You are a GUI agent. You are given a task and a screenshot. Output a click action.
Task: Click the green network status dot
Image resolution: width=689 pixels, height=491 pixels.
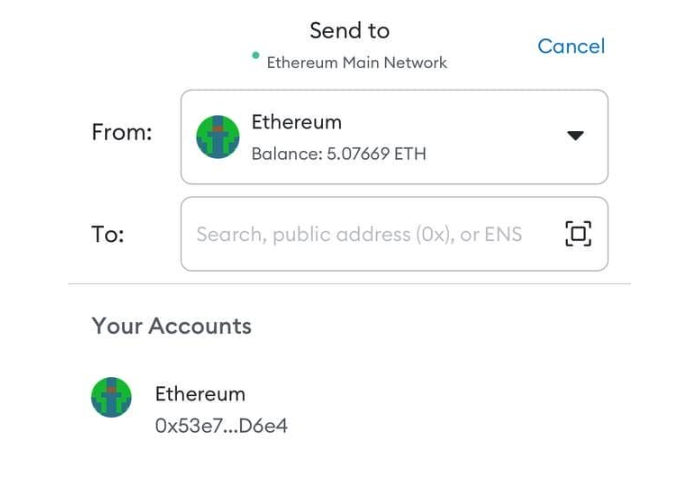pos(256,55)
